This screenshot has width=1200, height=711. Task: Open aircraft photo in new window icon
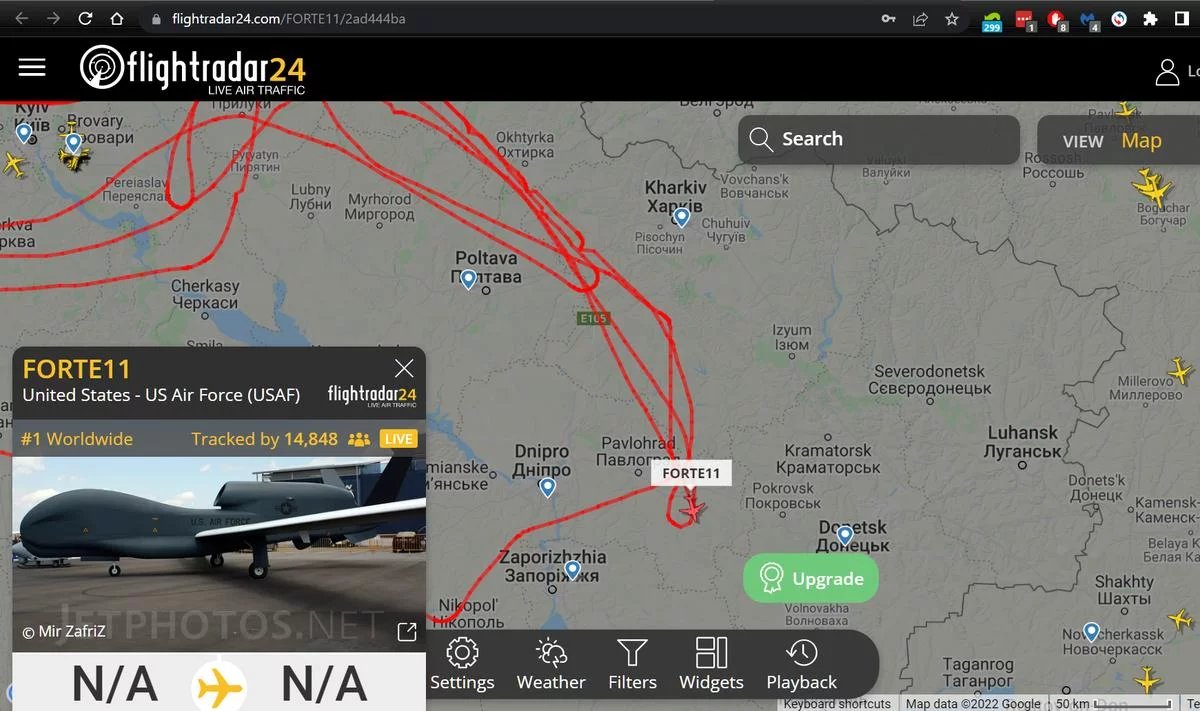(407, 631)
